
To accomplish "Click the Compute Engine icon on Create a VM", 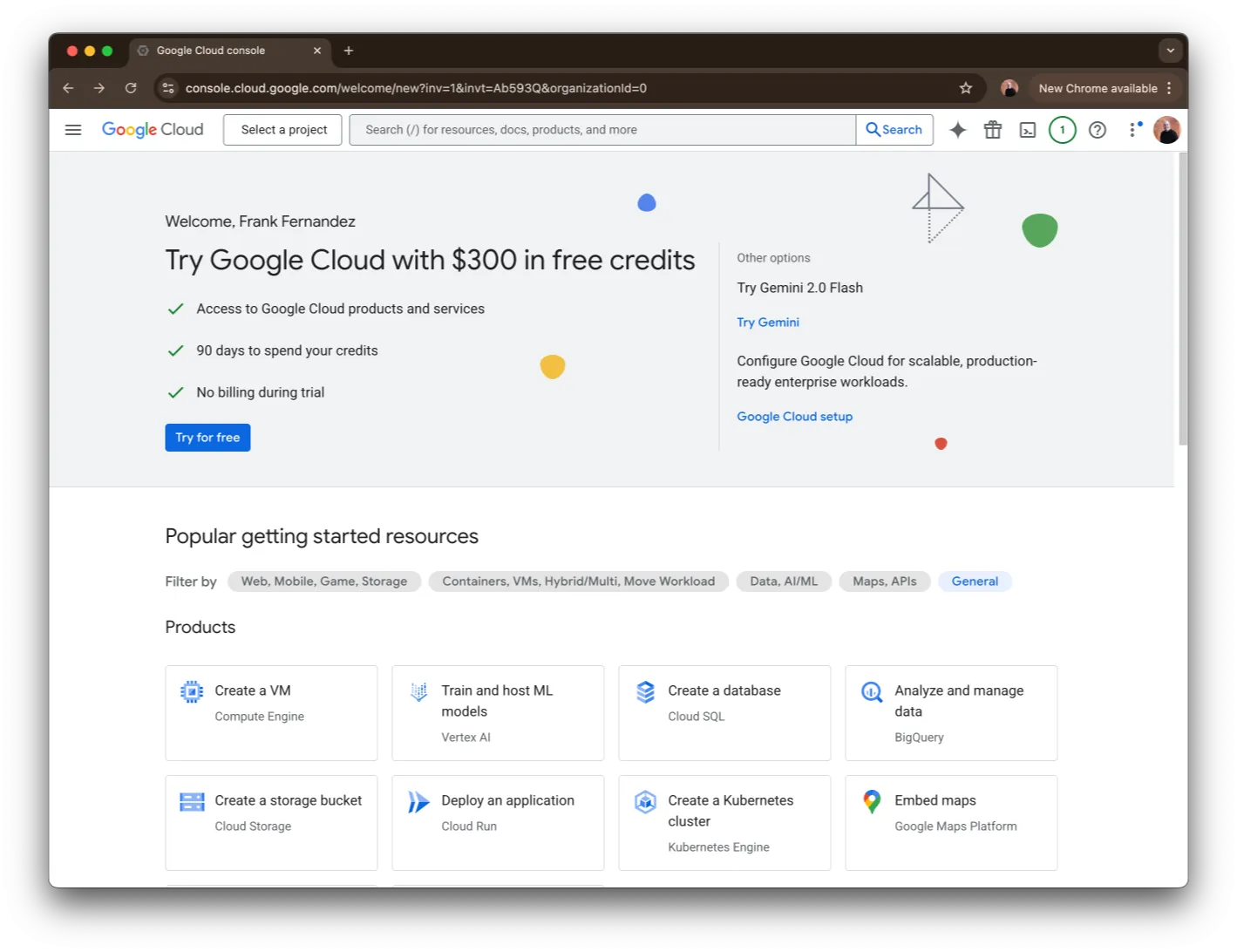I will (x=192, y=692).
